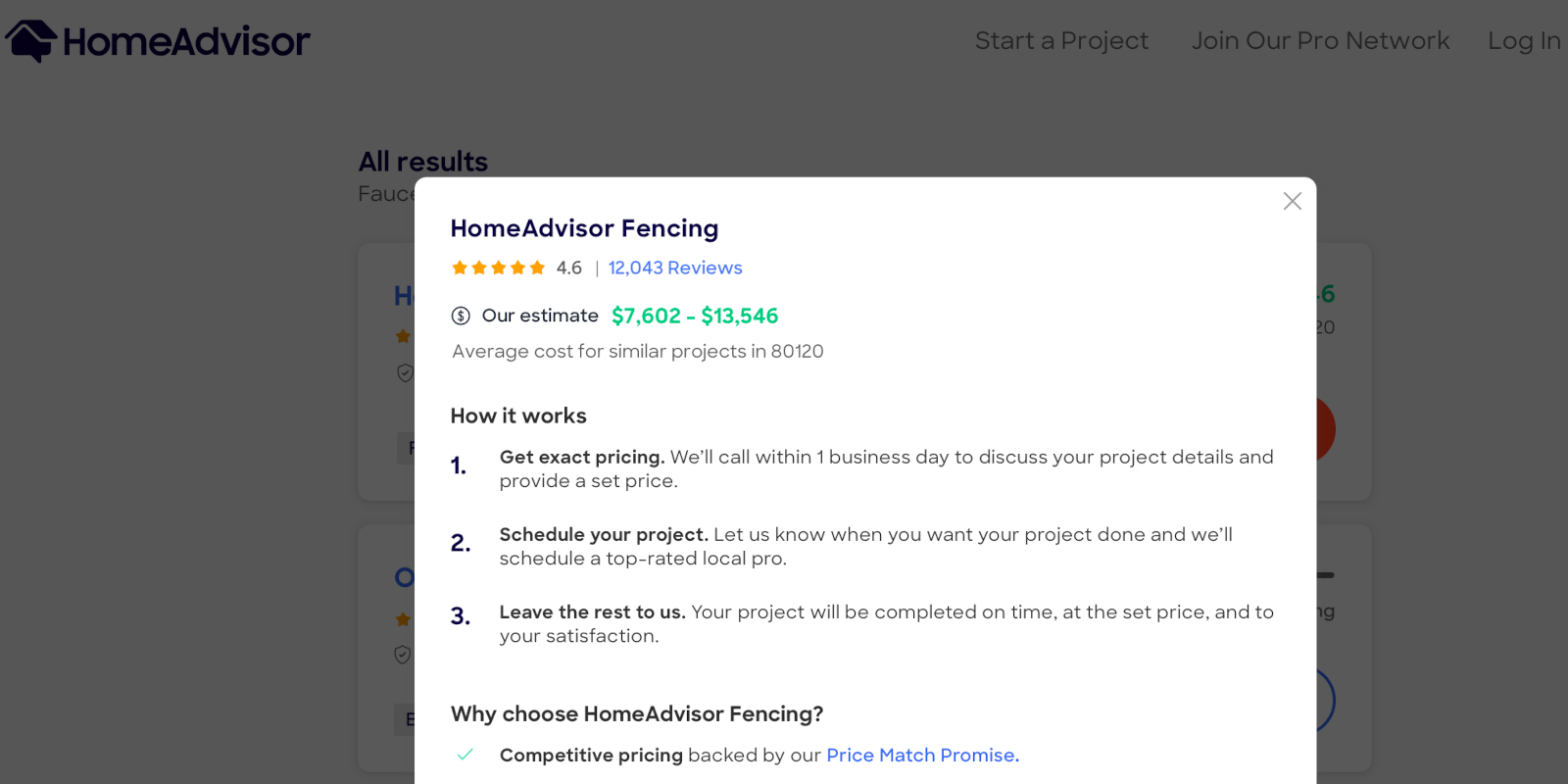Click the Log In link
Viewport: 1568px width, 784px height.
click(x=1524, y=40)
